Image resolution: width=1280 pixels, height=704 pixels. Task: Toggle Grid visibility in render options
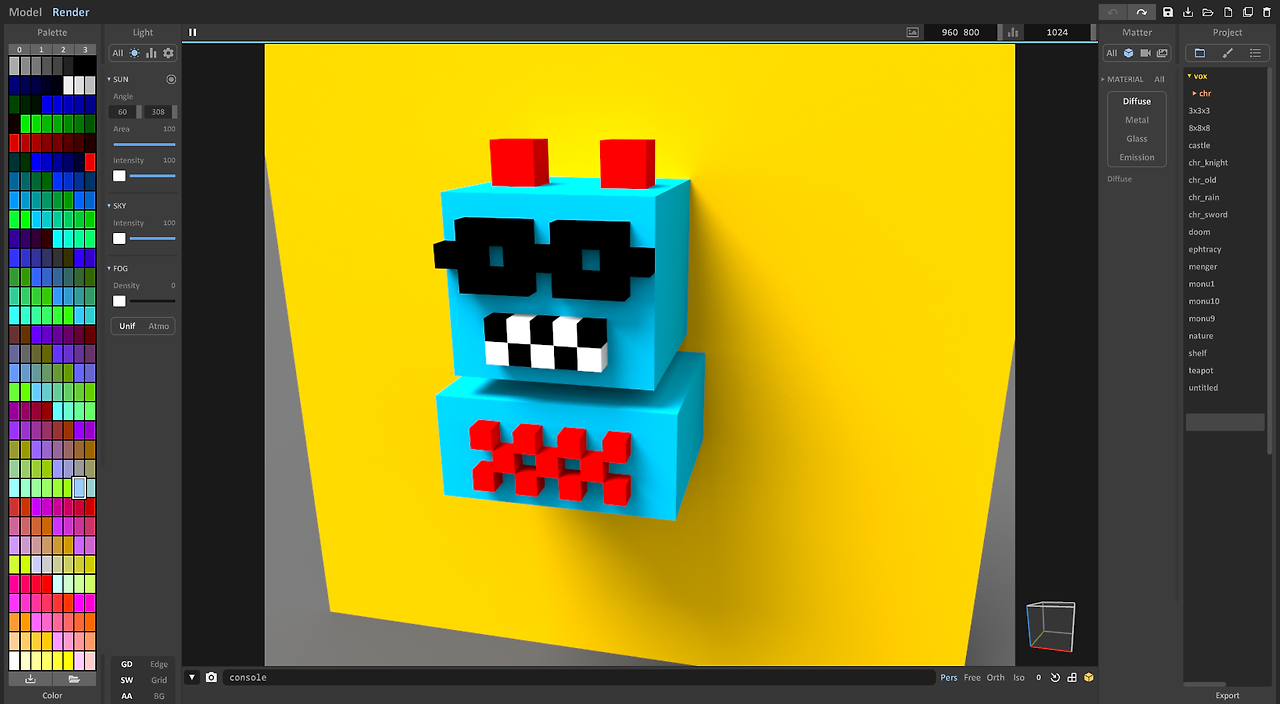tap(160, 680)
